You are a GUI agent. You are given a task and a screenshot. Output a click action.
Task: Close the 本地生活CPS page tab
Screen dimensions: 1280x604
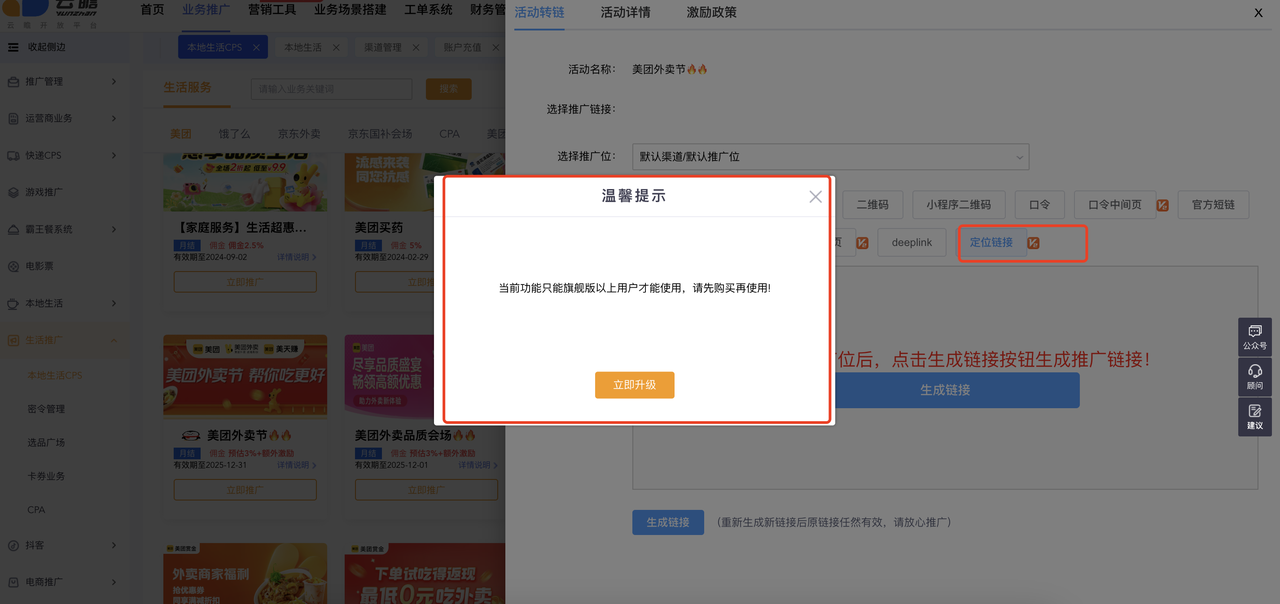pyautogui.click(x=256, y=47)
